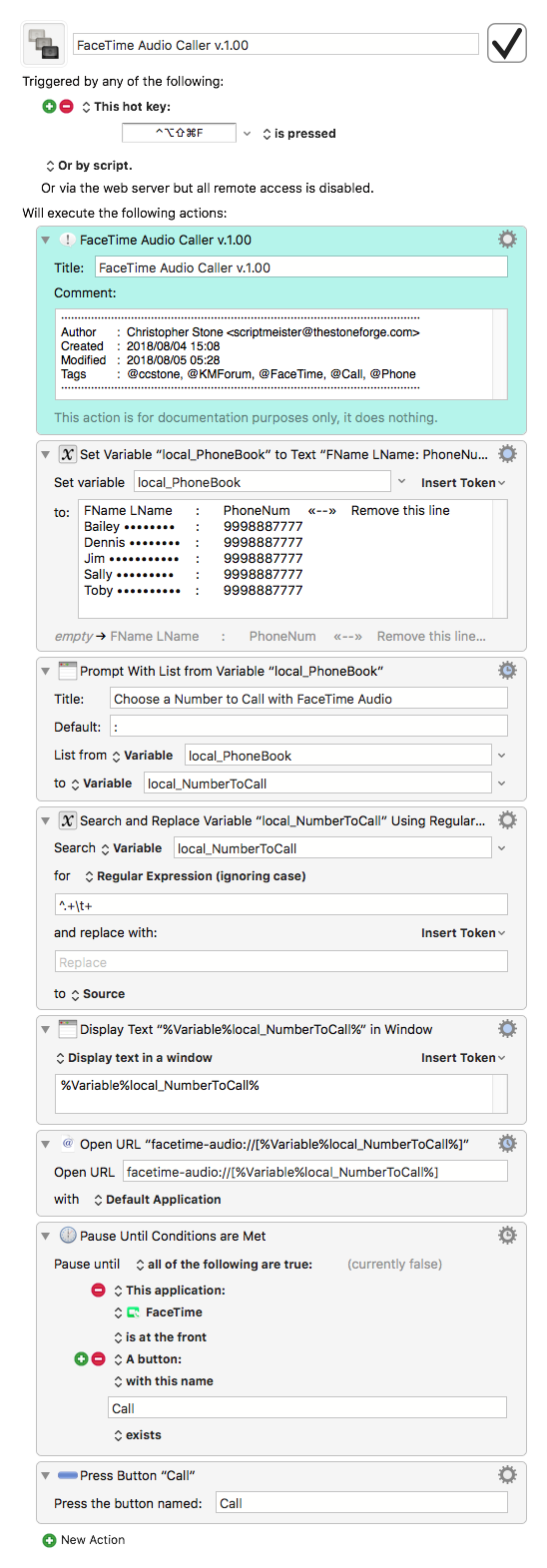This screenshot has height=1568, width=547.
Task: Open gear menu of Pause Until action
Action: [507, 1236]
